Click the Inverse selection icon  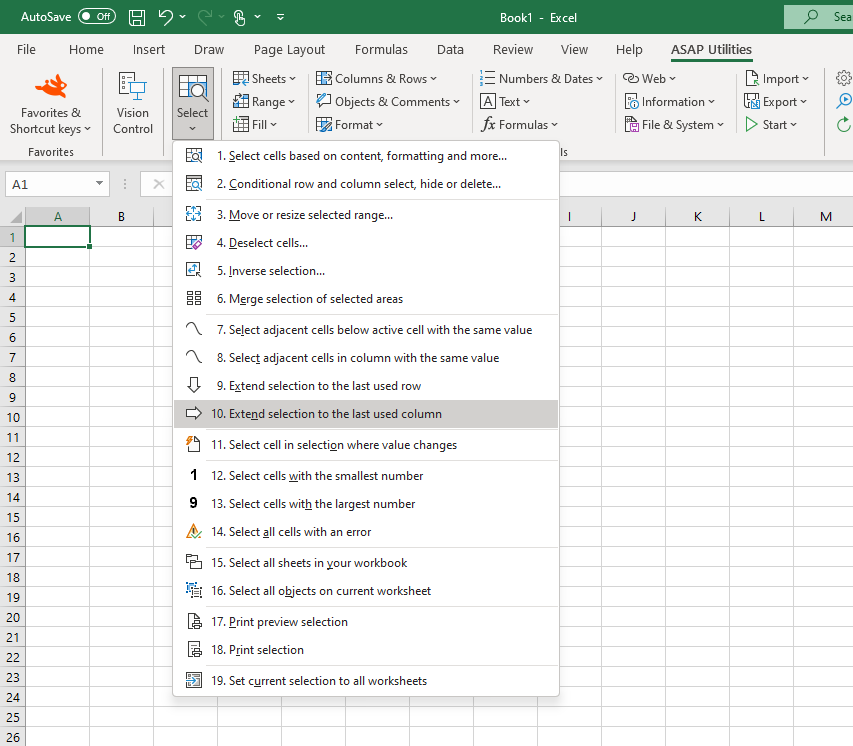(x=194, y=270)
